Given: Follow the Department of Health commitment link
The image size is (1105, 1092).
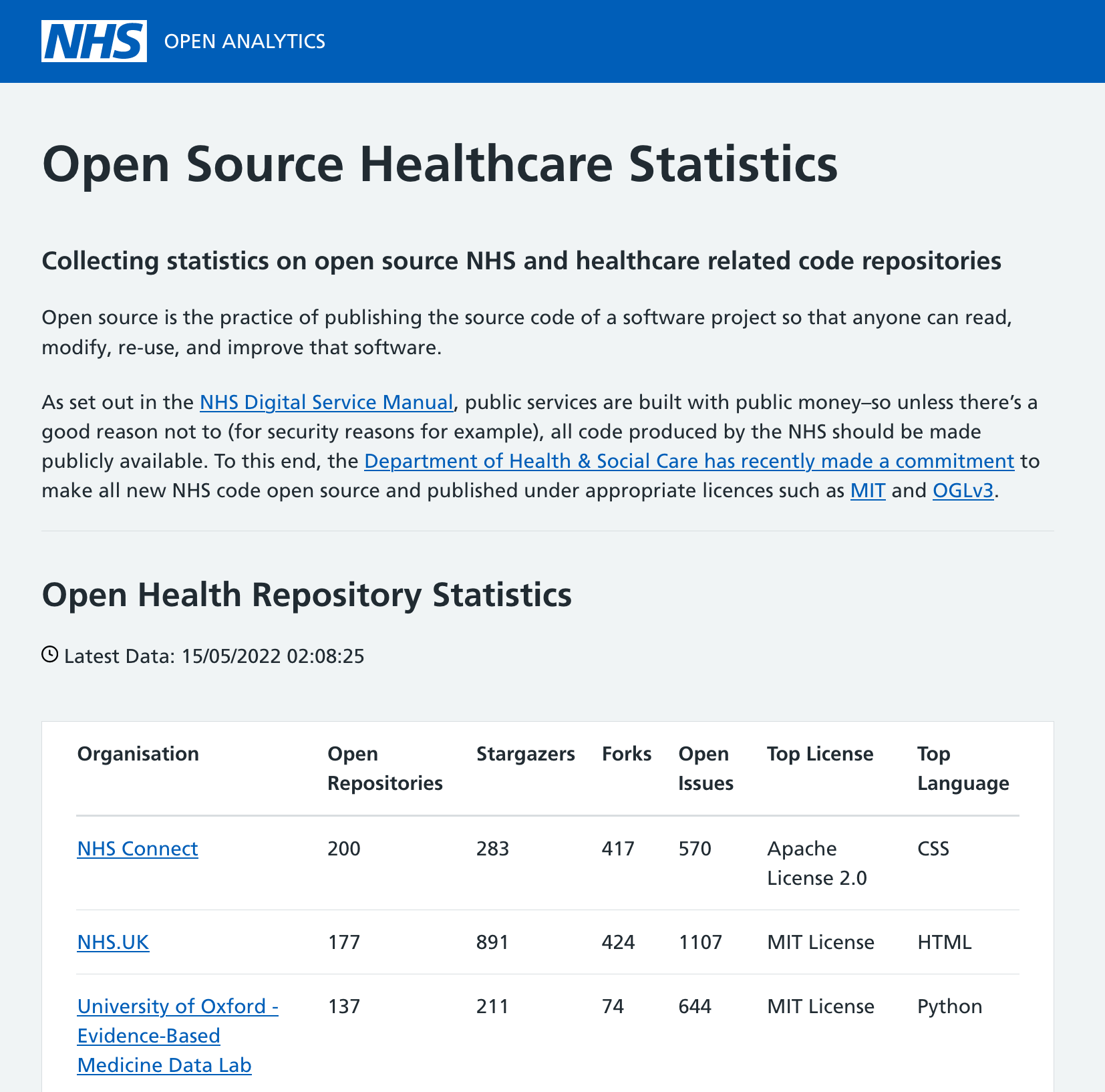Looking at the screenshot, I should [x=689, y=461].
